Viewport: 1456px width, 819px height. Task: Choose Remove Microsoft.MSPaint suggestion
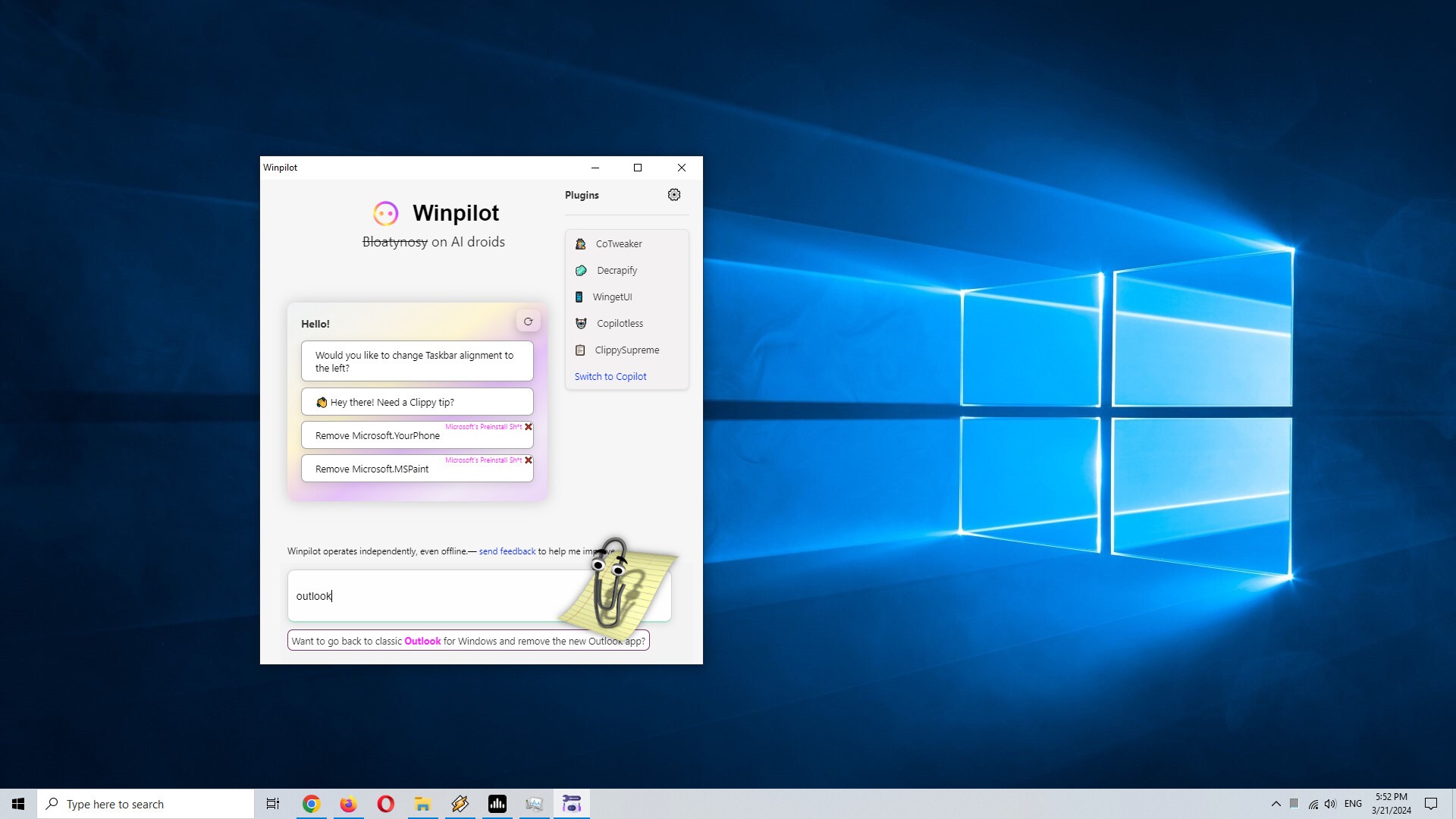372,469
